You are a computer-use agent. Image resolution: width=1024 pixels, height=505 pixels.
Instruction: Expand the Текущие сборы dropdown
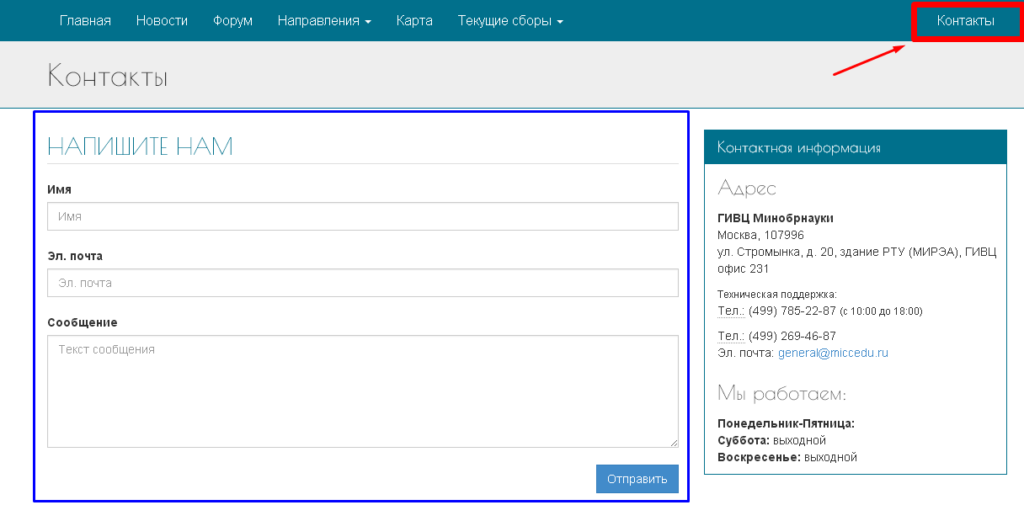pos(510,21)
